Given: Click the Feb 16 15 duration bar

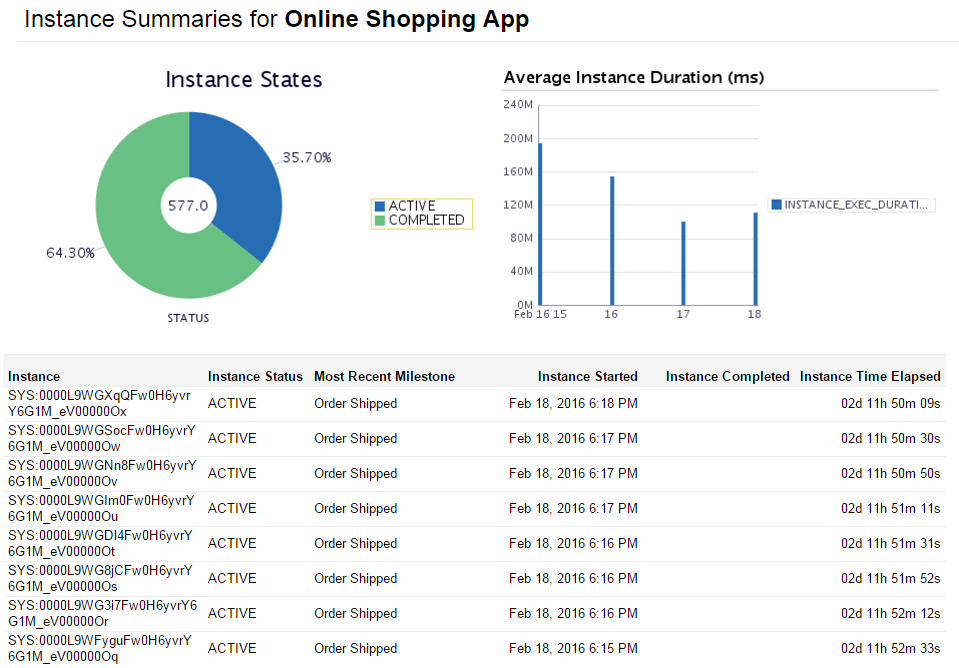Looking at the screenshot, I should click(x=540, y=224).
